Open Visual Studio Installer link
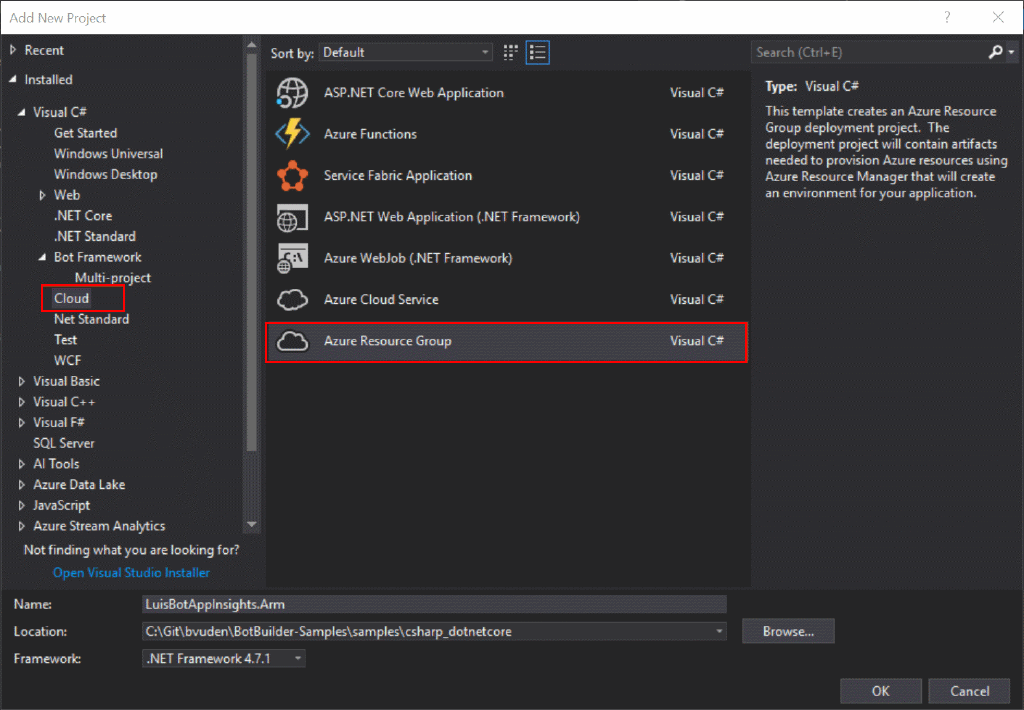This screenshot has height=710, width=1024. [130, 572]
